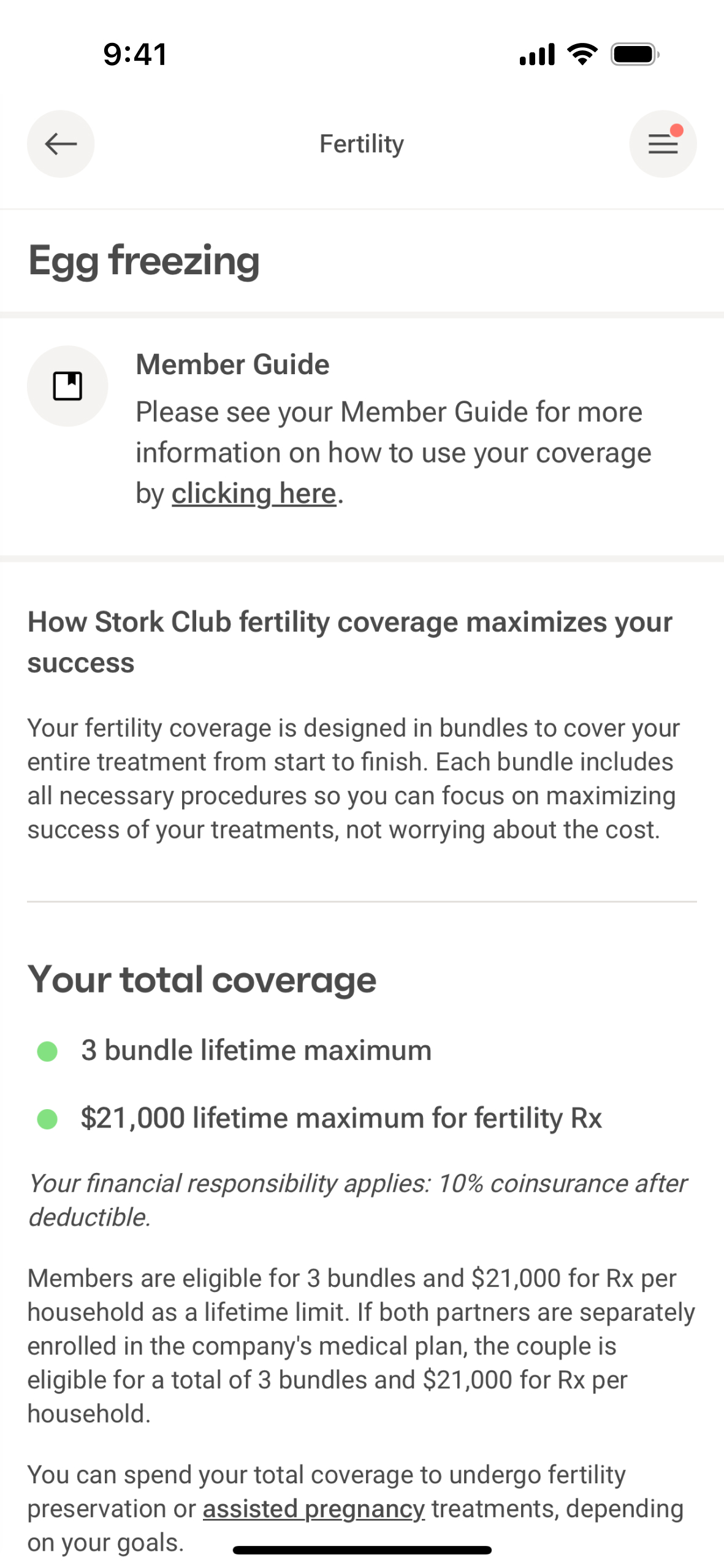Screen dimensions: 724x1568
Task: Tap the Your total coverage heading
Action: [202, 980]
